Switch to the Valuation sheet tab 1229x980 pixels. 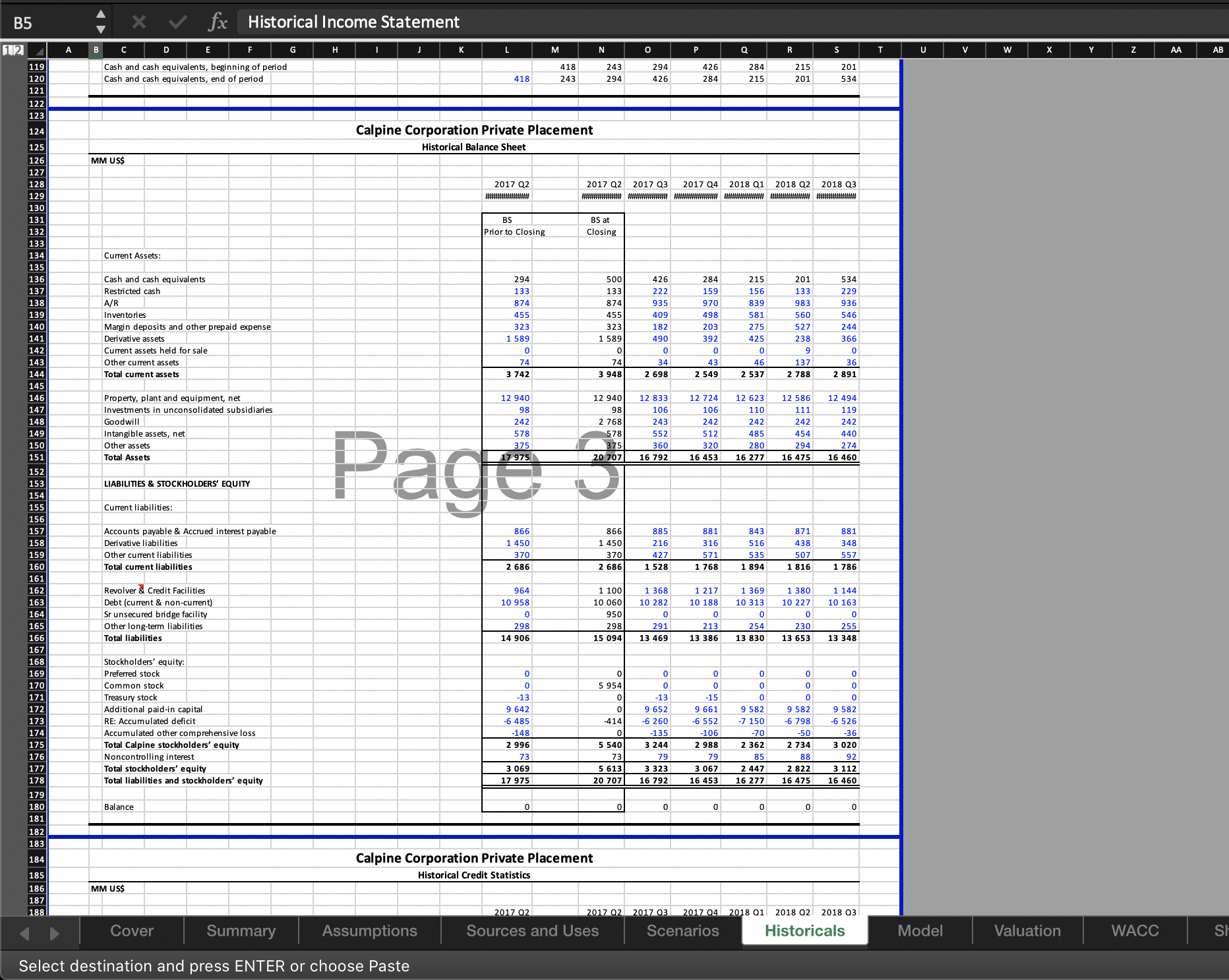(1028, 931)
